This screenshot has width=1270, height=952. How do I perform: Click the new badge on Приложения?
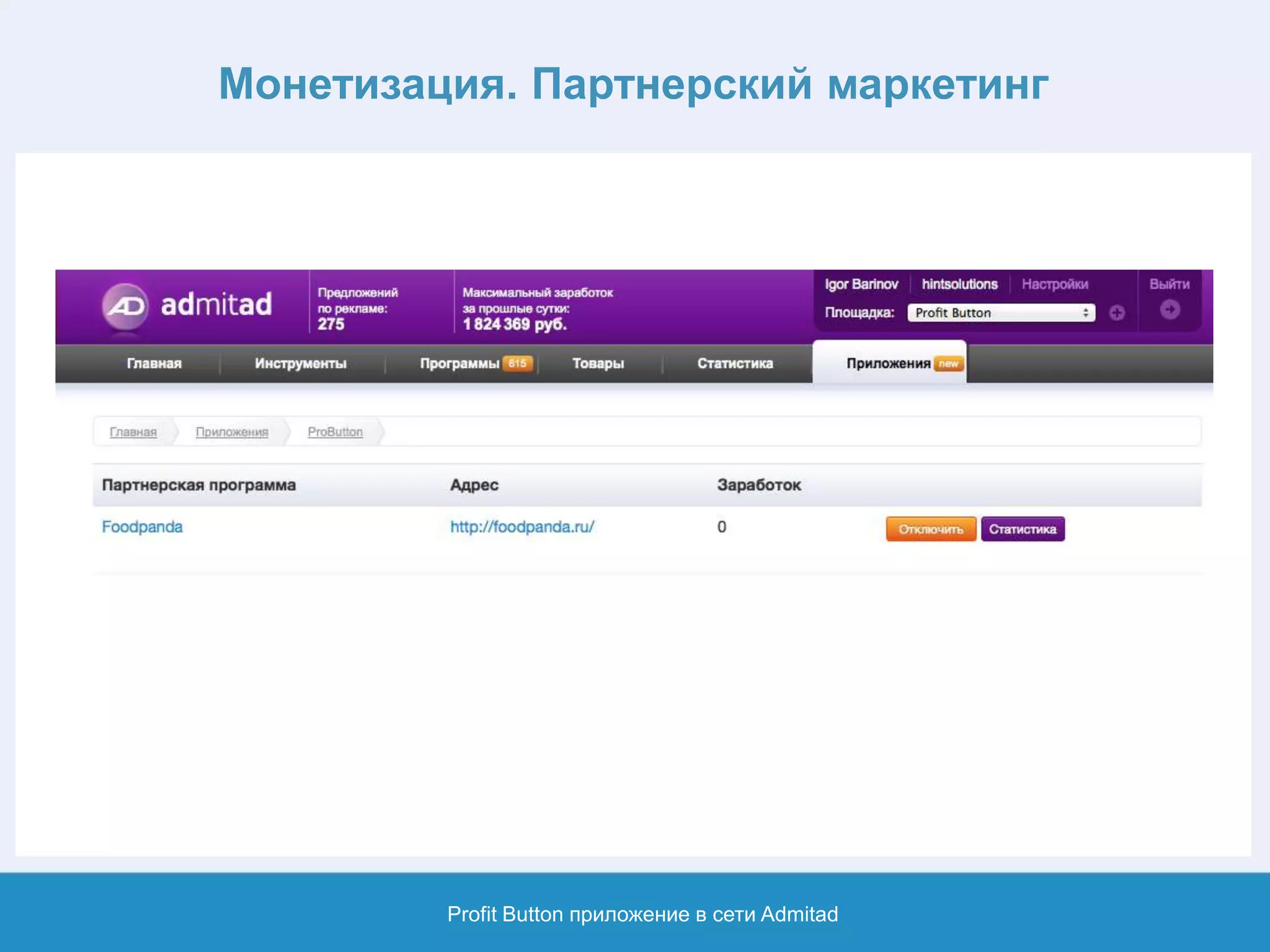pyautogui.click(x=949, y=364)
